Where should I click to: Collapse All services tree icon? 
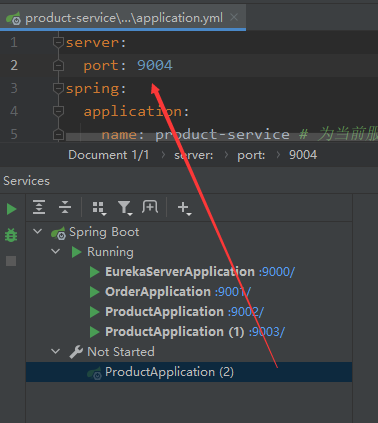(x=65, y=207)
